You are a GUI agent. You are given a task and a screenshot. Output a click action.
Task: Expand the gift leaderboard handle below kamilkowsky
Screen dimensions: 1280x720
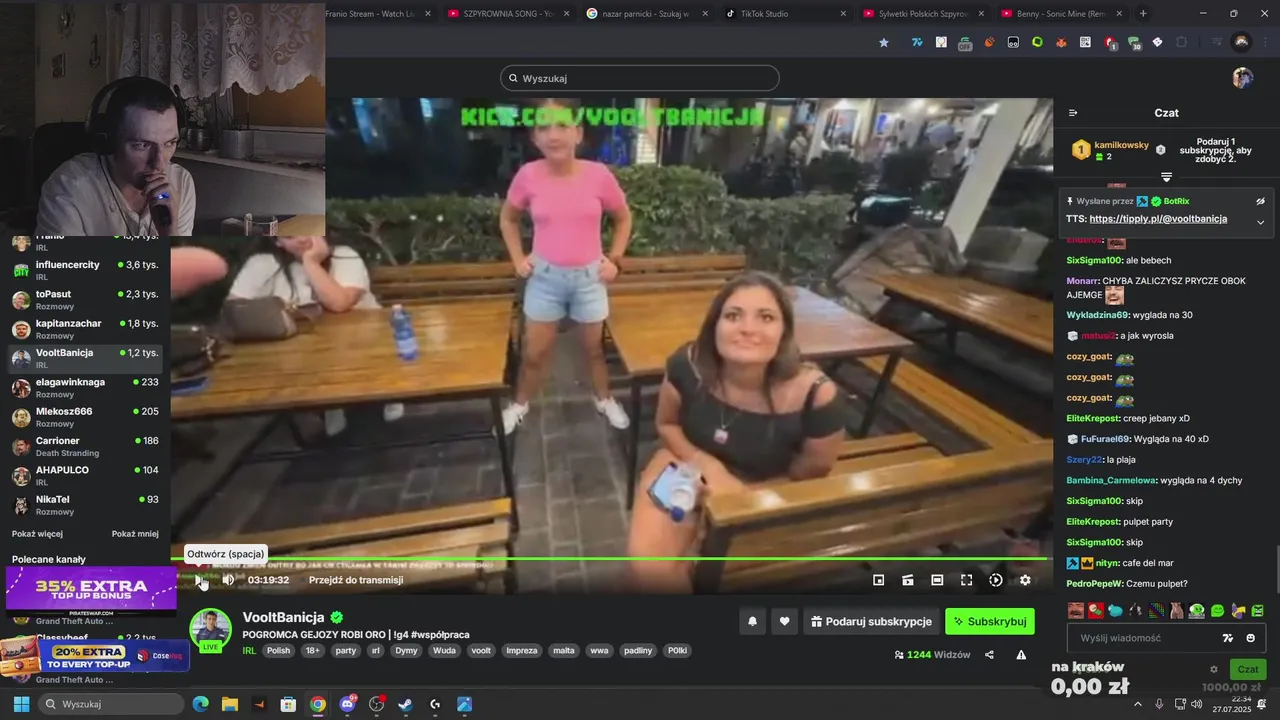point(1166,177)
